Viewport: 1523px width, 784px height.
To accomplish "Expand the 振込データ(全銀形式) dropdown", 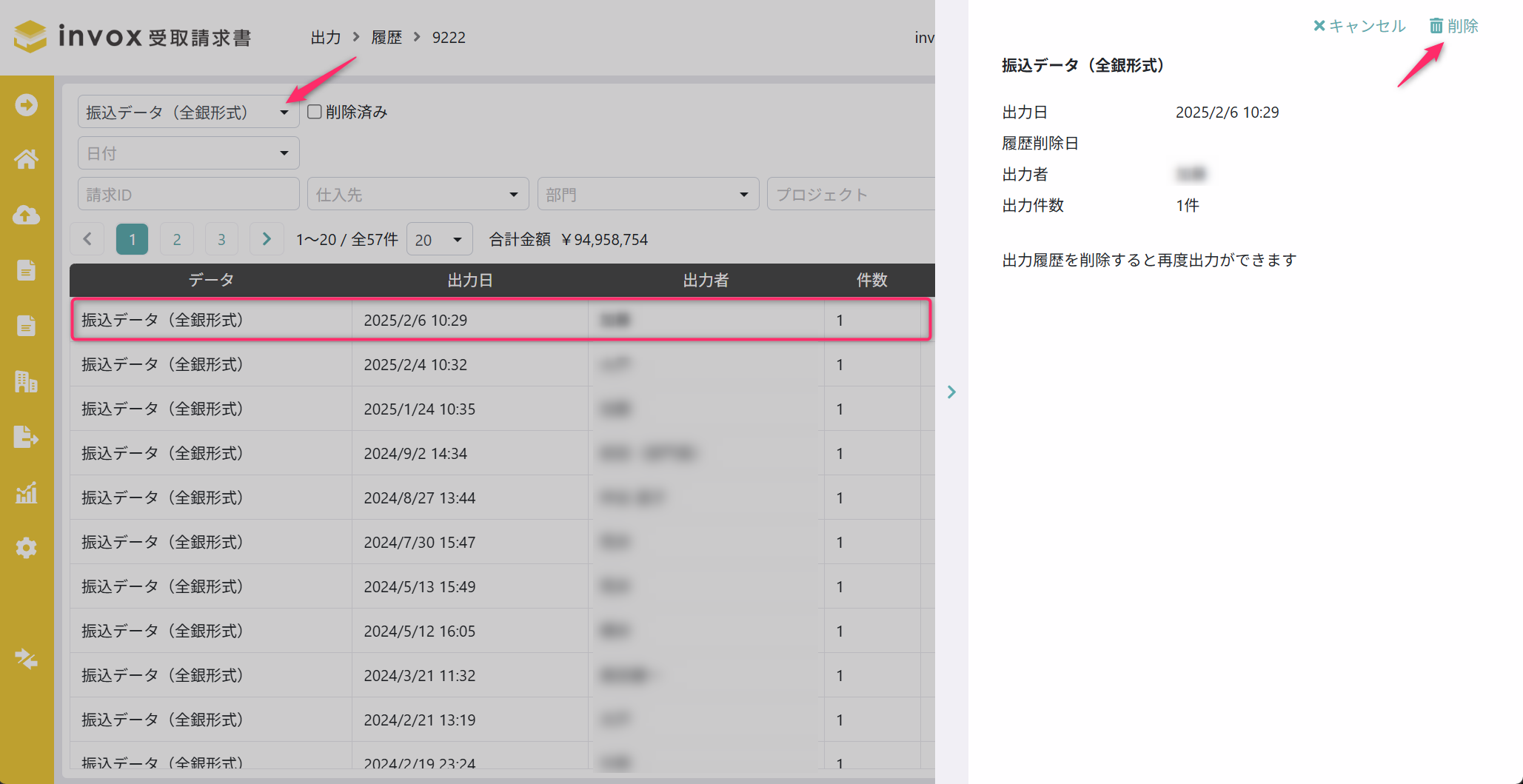I will [x=188, y=112].
